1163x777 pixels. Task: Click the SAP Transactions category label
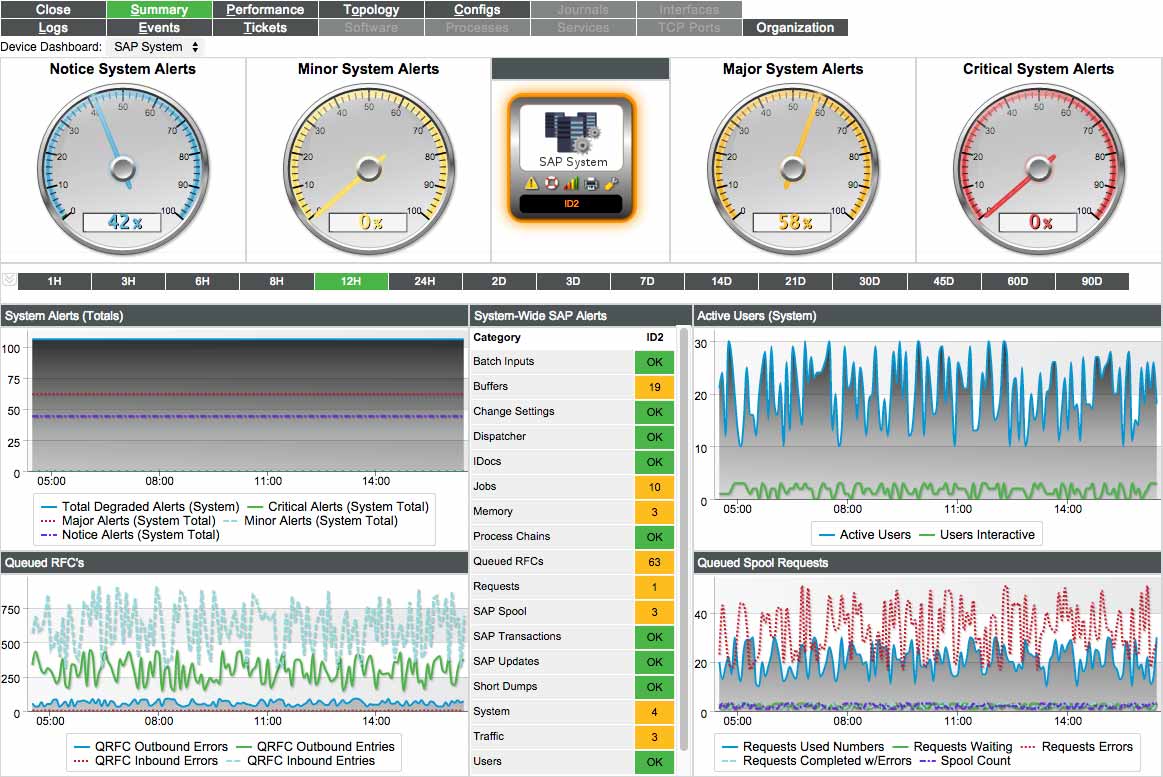[x=517, y=636]
